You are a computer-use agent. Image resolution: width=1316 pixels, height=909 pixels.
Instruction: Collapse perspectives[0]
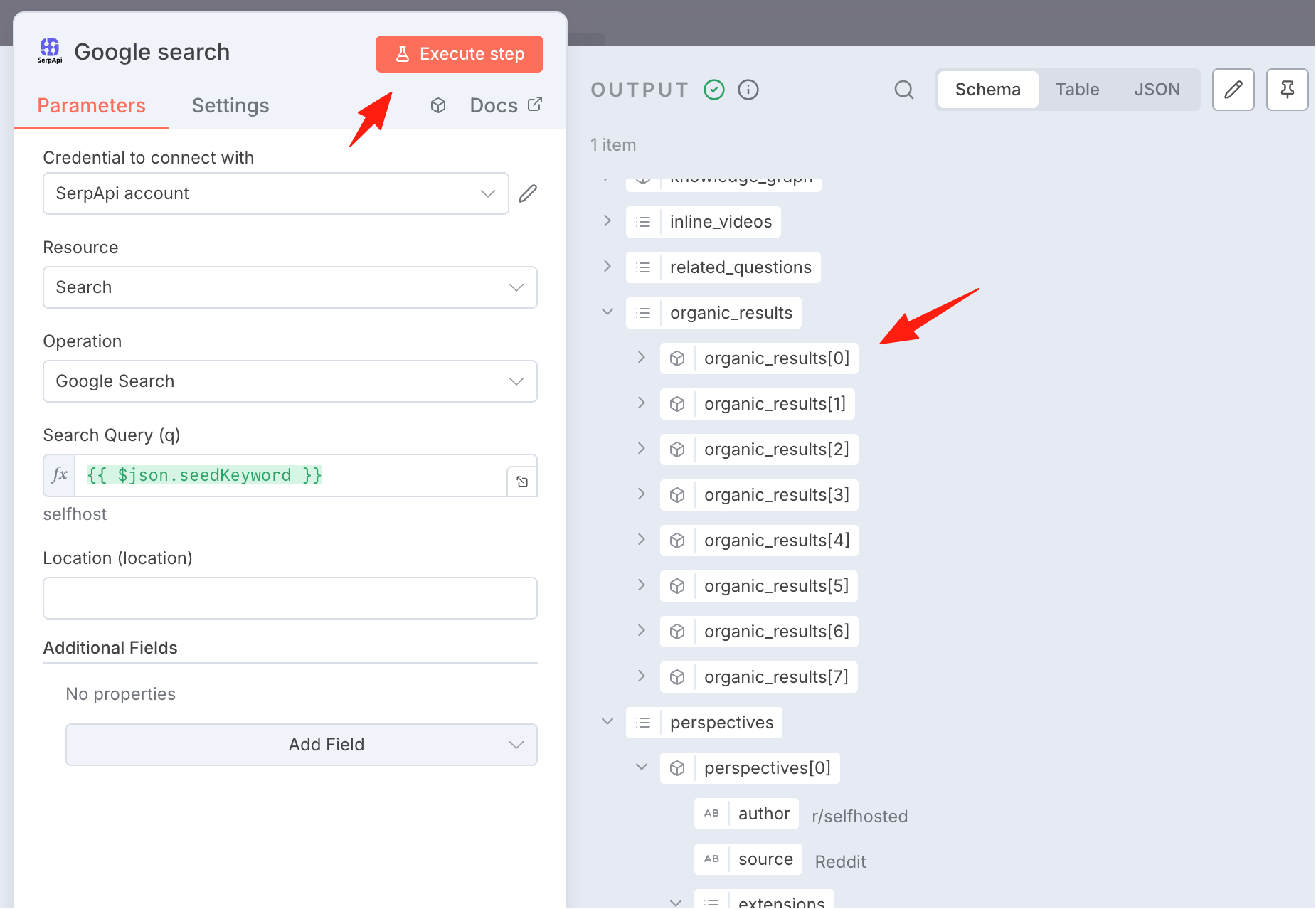642,767
